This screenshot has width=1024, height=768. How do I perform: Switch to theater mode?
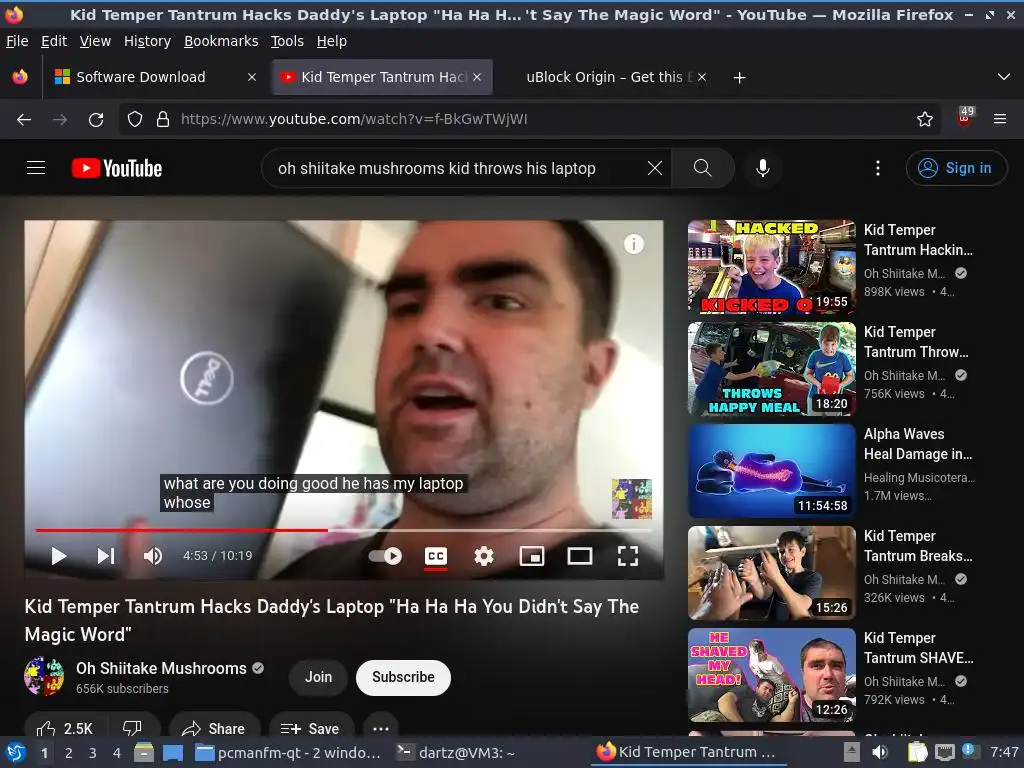[580, 556]
